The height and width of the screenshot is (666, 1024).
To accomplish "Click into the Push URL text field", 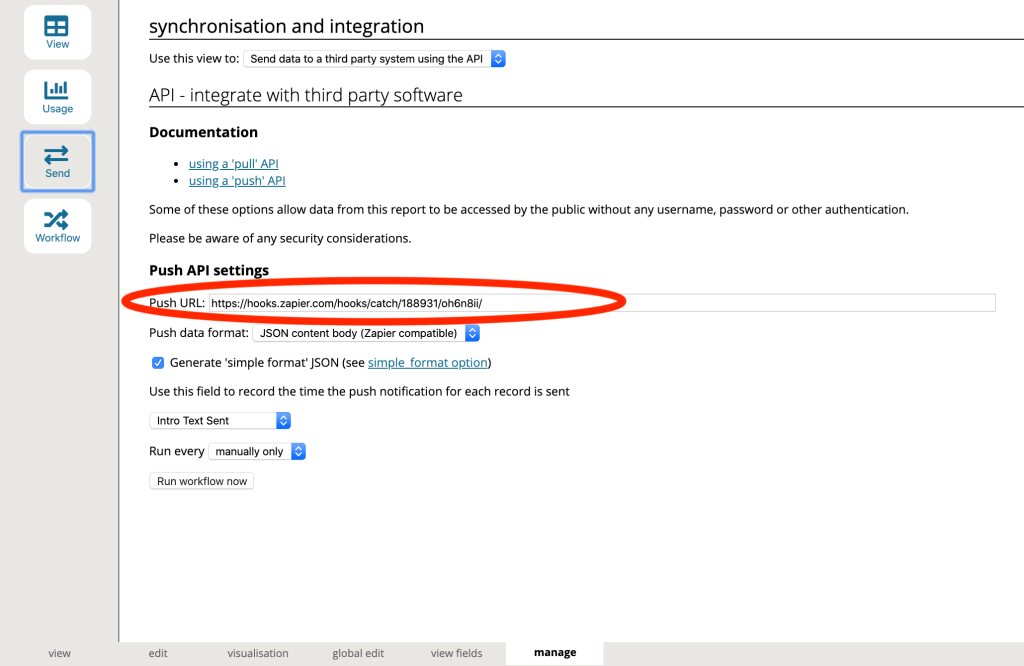I will click(602, 303).
